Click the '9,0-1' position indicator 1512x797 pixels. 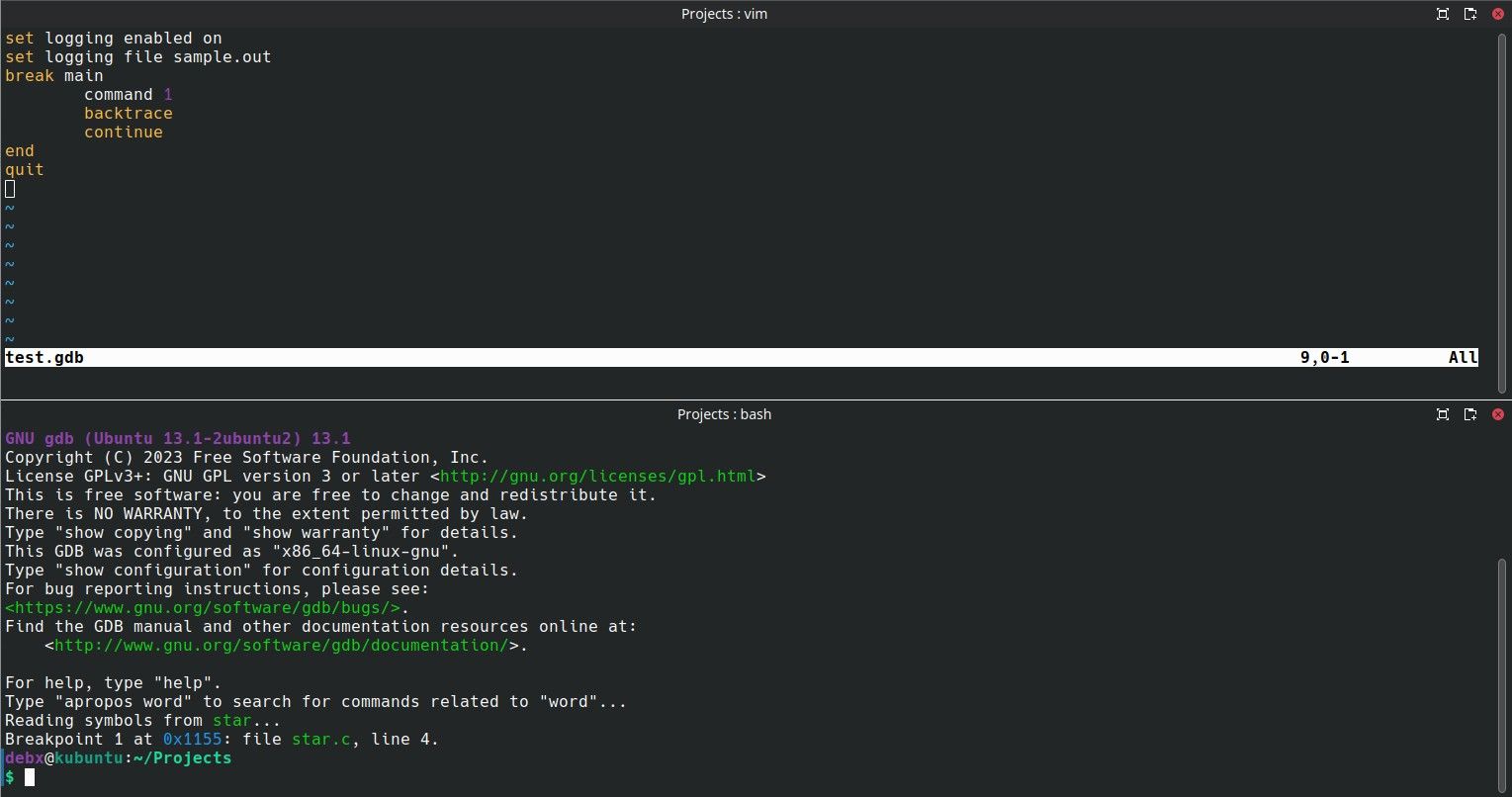click(1323, 357)
